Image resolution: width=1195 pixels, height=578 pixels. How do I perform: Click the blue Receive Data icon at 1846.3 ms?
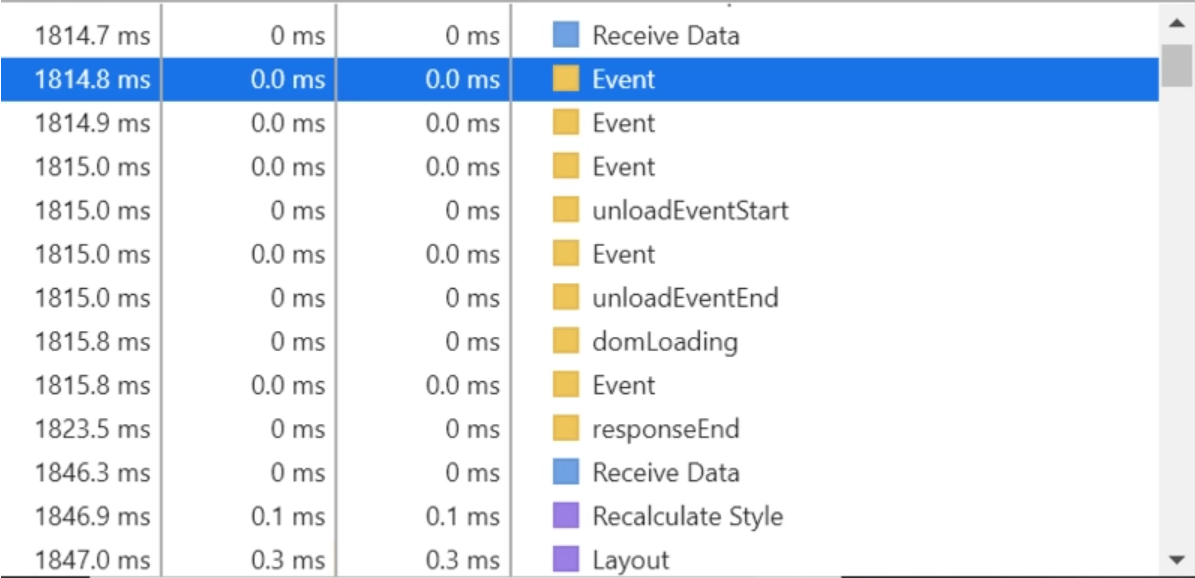566,473
